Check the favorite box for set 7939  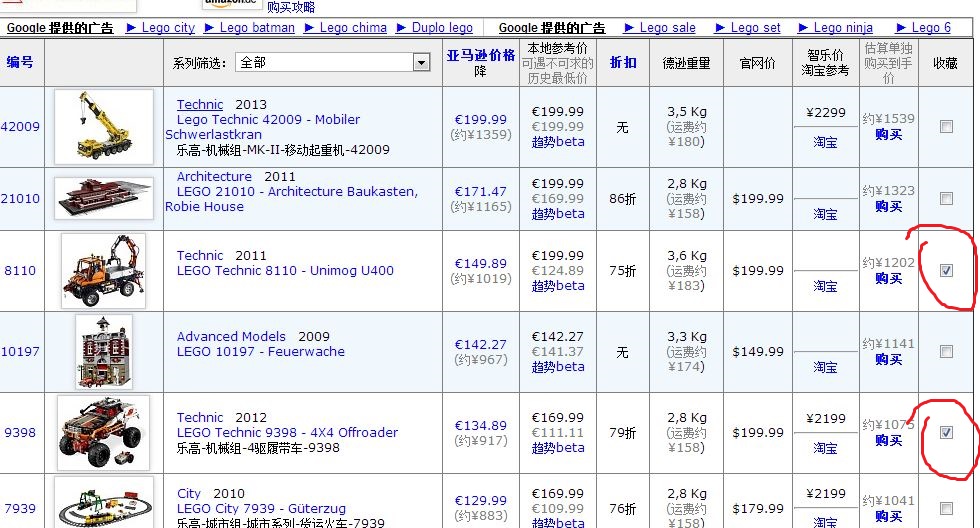tap(946, 509)
